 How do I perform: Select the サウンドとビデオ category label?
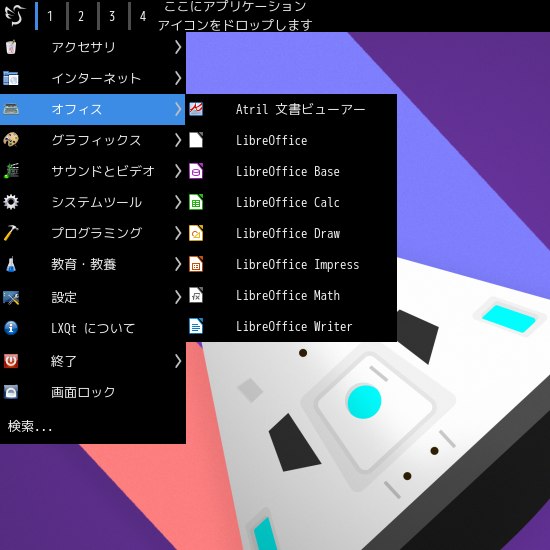click(103, 171)
